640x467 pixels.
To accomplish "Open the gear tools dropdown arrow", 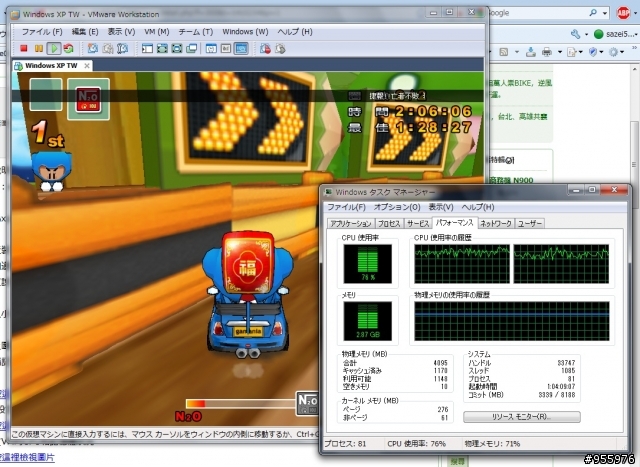I will 622,52.
